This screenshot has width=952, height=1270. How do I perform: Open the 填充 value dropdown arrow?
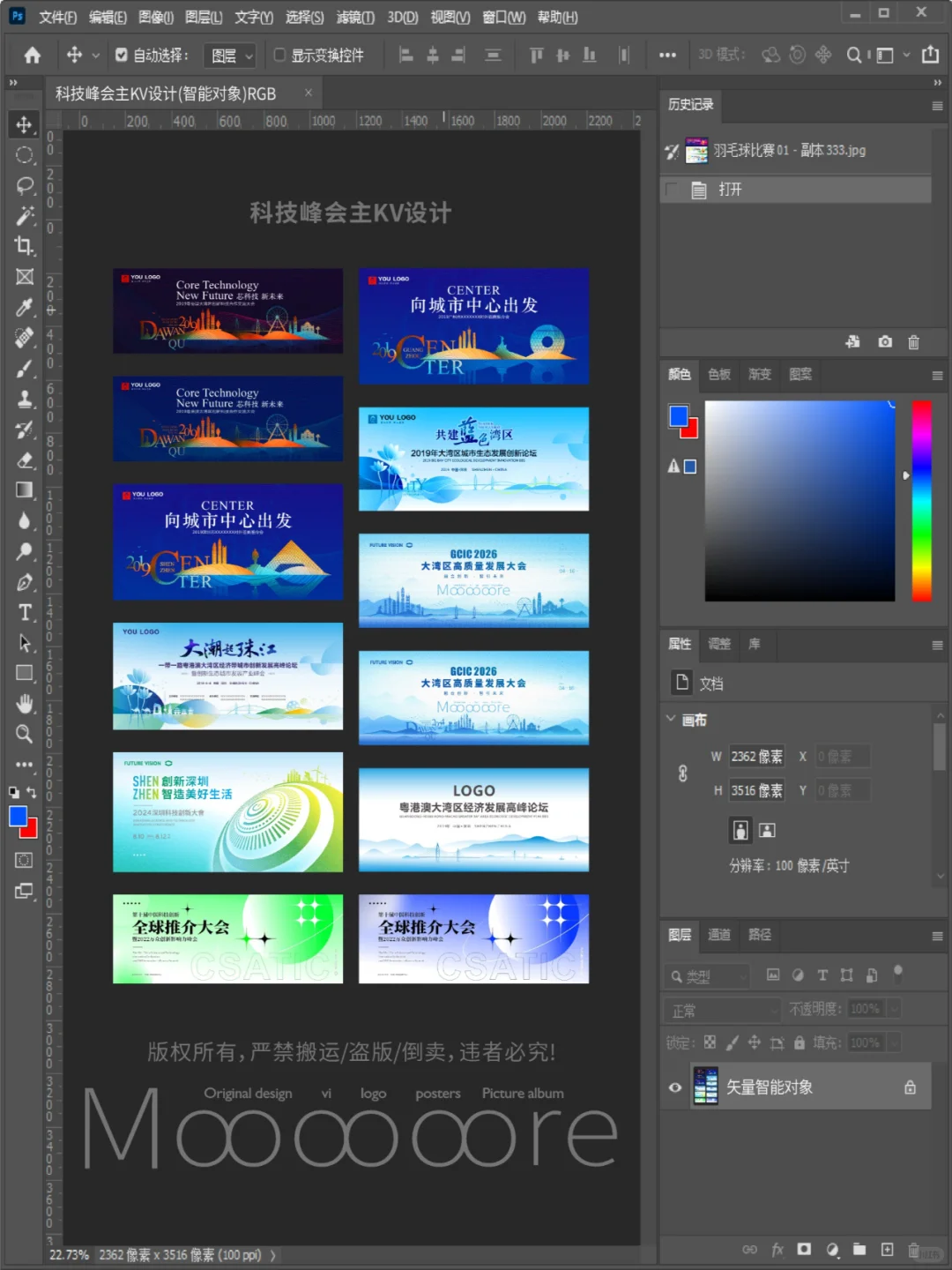pos(894,1042)
